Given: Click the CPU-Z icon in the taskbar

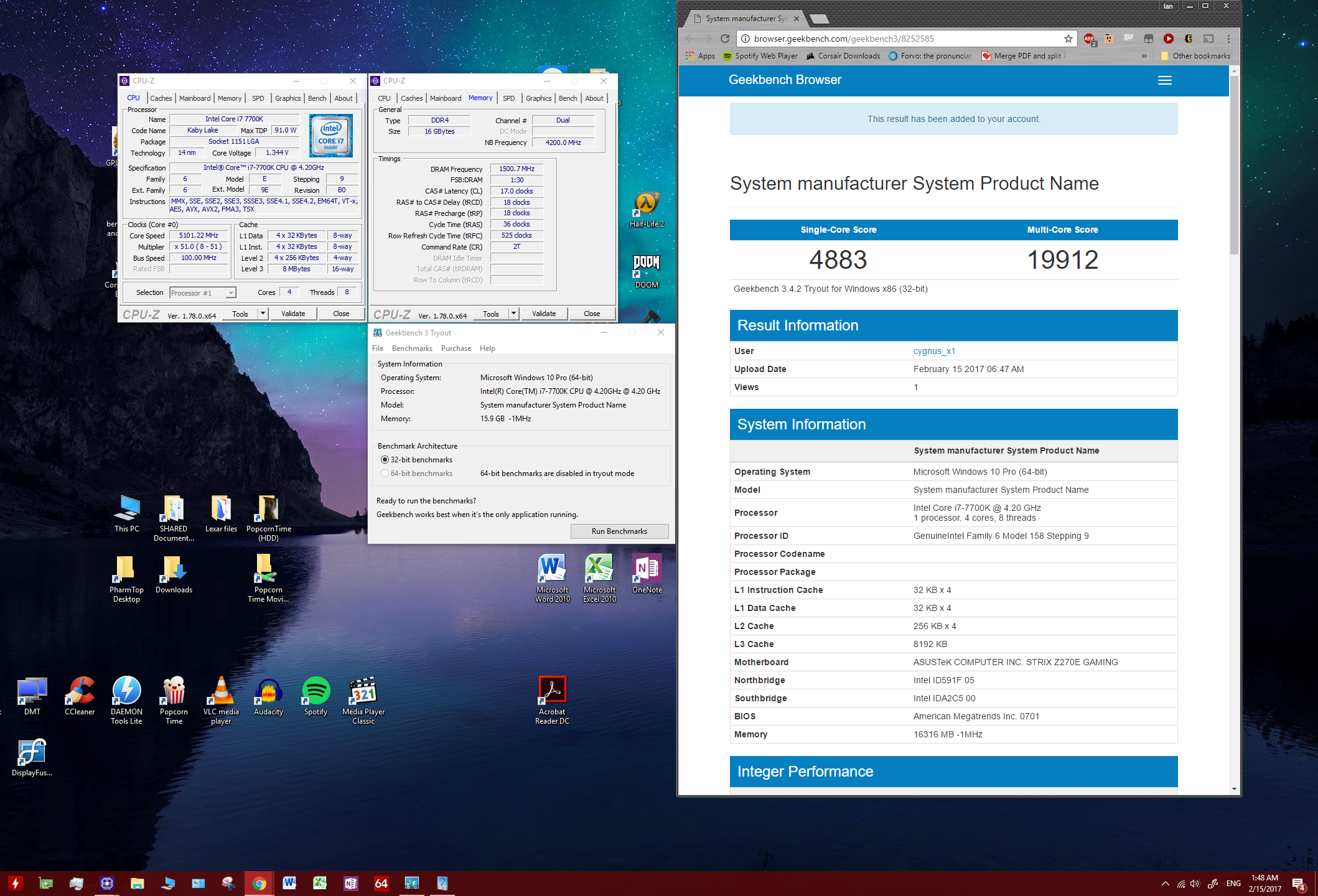Looking at the screenshot, I should pyautogui.click(x=107, y=883).
